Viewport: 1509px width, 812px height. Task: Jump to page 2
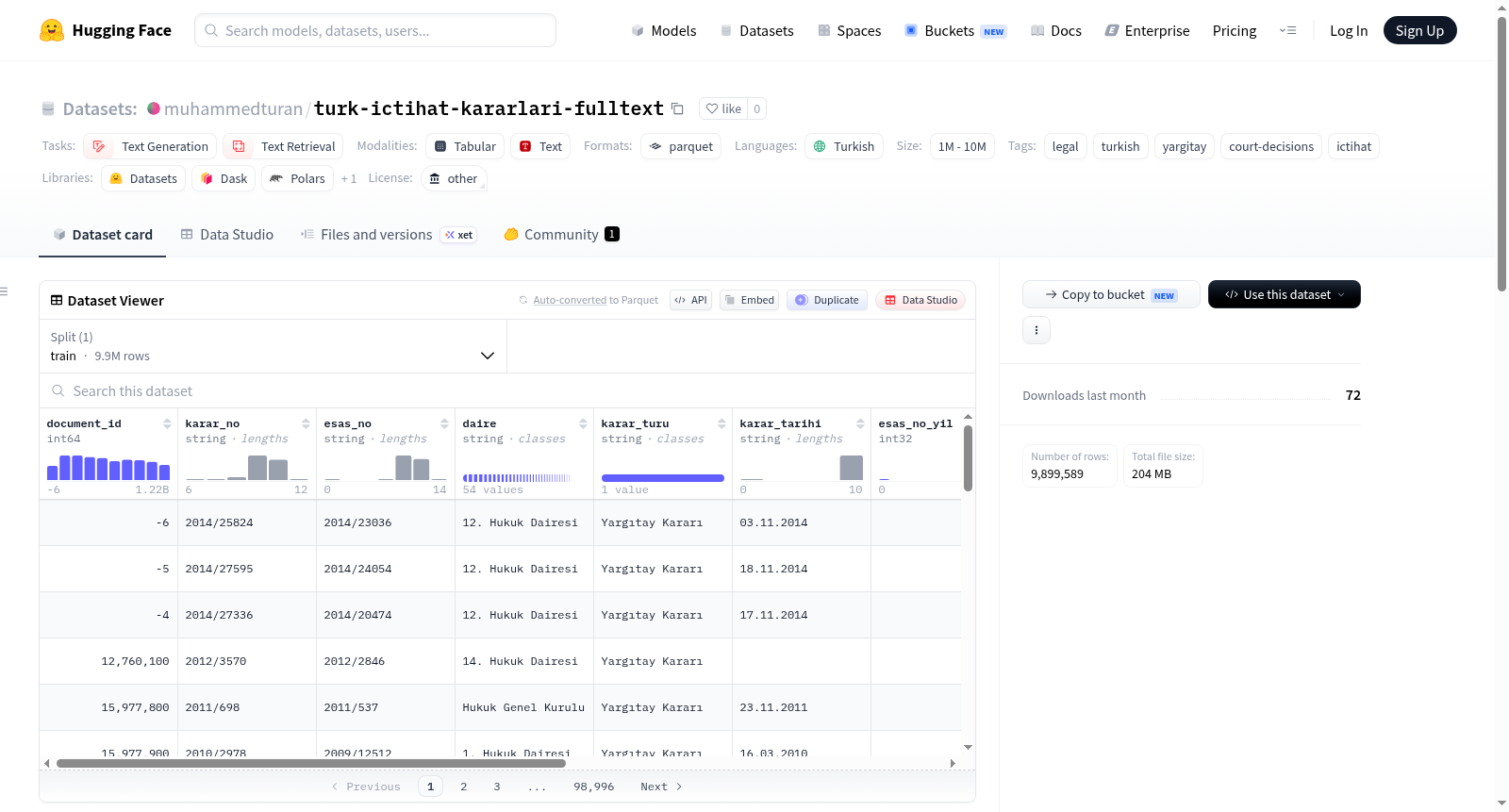point(464,787)
